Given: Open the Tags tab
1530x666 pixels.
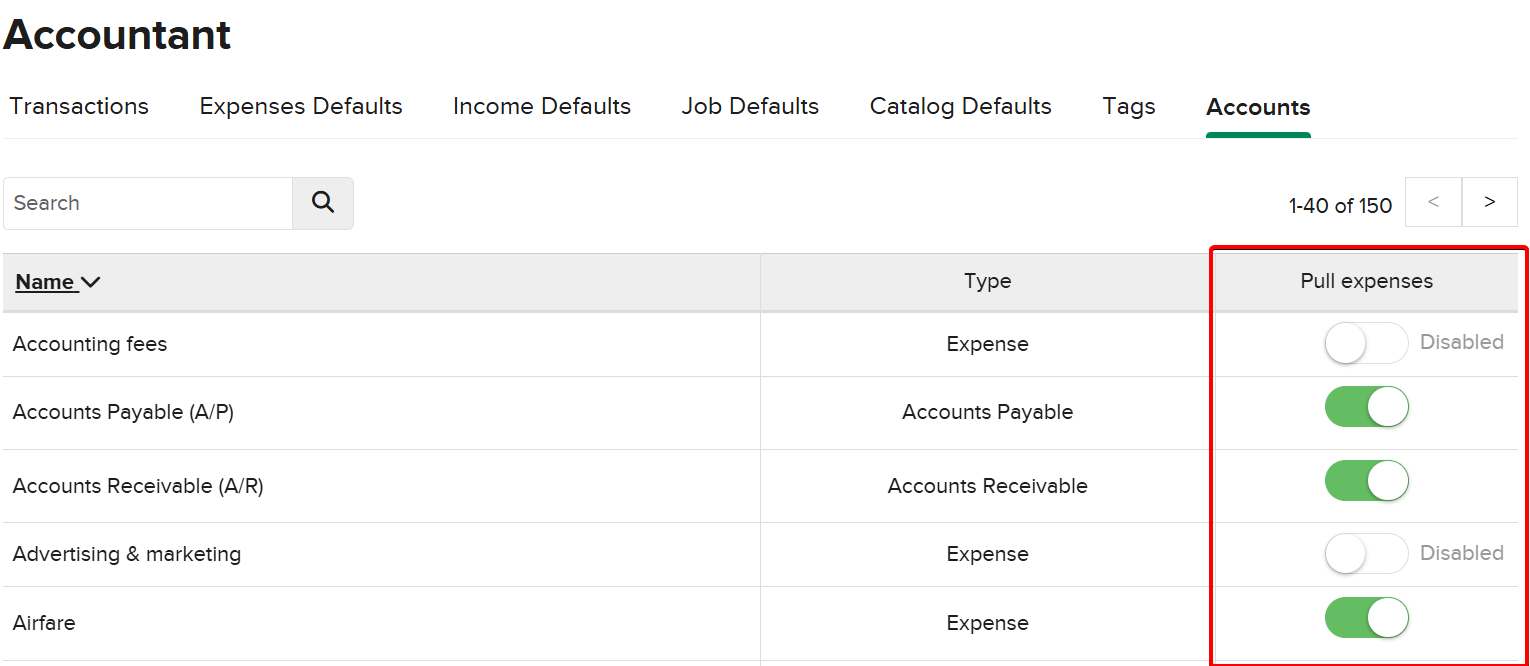Looking at the screenshot, I should pos(1128,107).
